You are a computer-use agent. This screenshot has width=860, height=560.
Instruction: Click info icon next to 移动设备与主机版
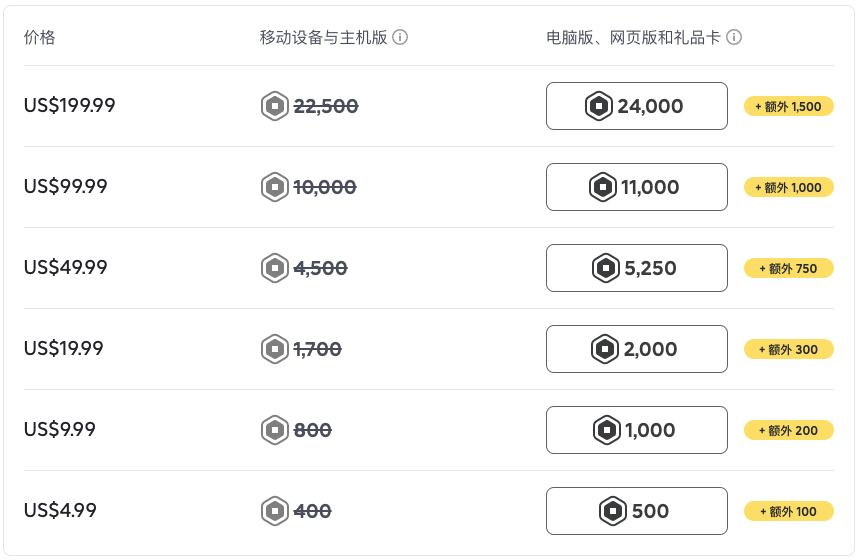(400, 38)
